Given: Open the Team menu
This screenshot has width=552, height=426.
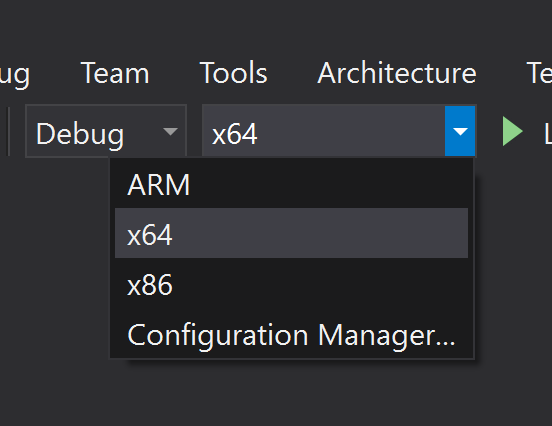Looking at the screenshot, I should coord(115,73).
